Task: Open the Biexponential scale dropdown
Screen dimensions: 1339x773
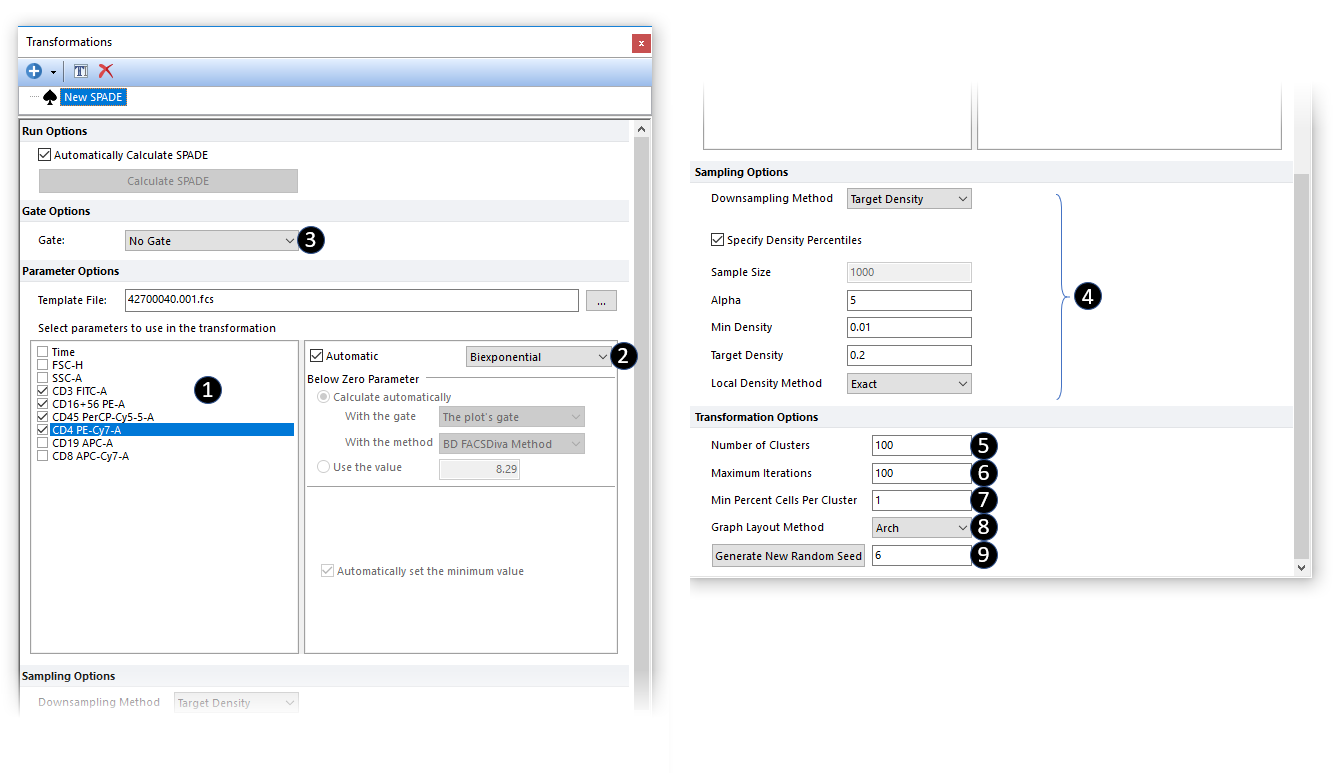Action: tap(538, 357)
